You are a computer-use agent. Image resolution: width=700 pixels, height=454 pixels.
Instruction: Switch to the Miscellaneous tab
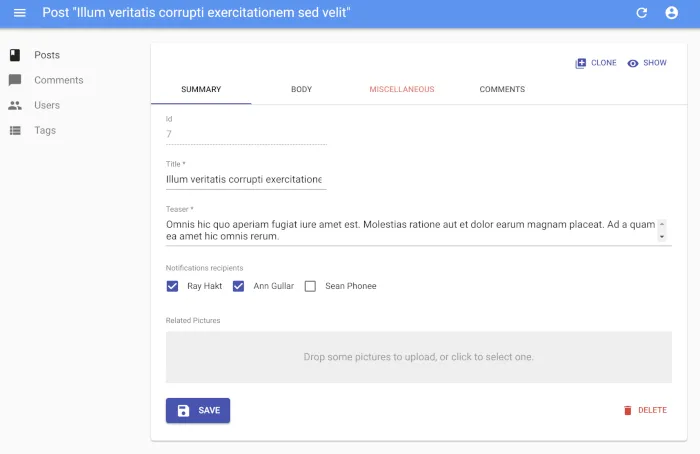pos(402,89)
